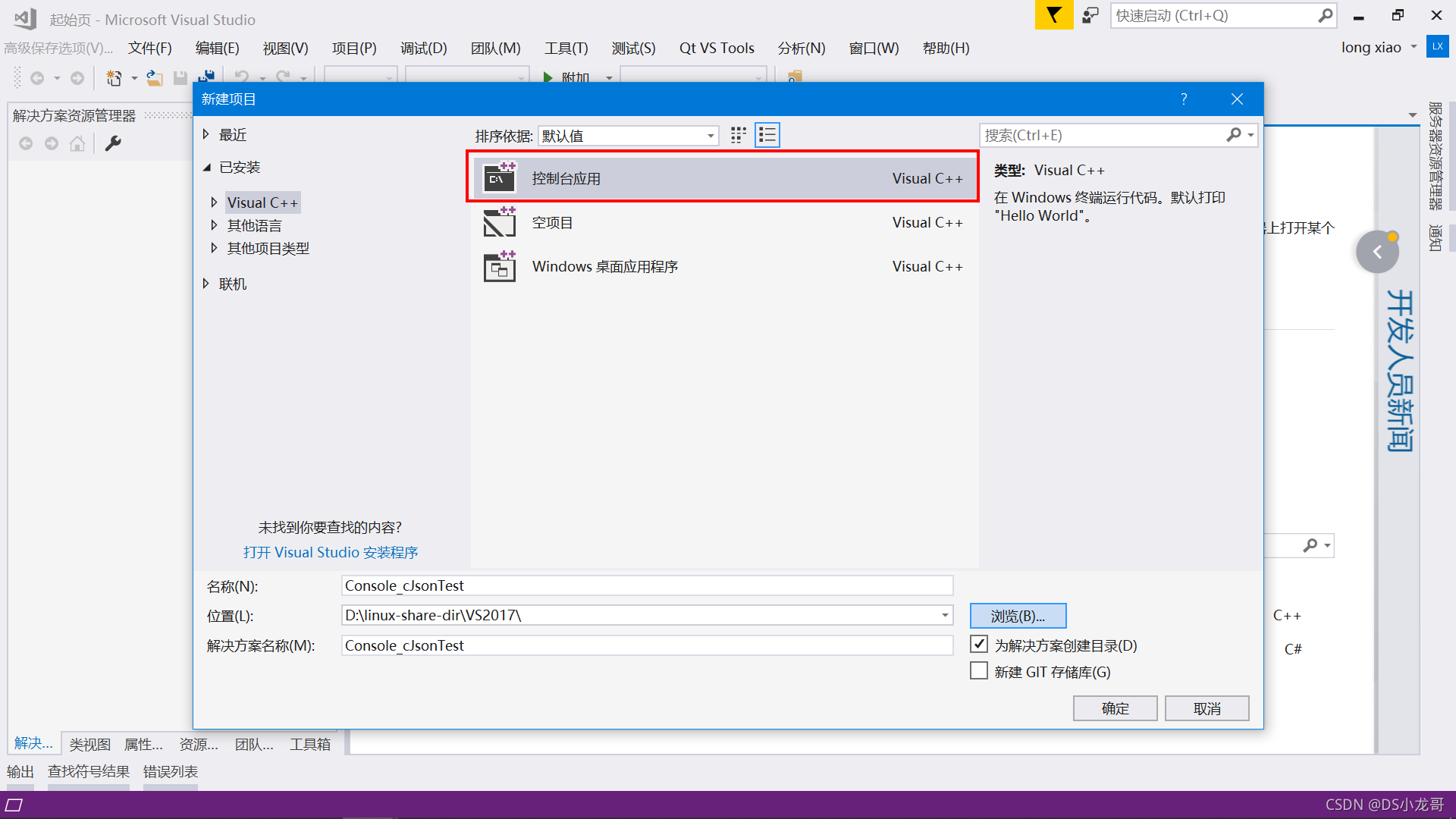This screenshot has width=1456, height=819.
Task: Click the new project toolbar icon
Action: (114, 78)
